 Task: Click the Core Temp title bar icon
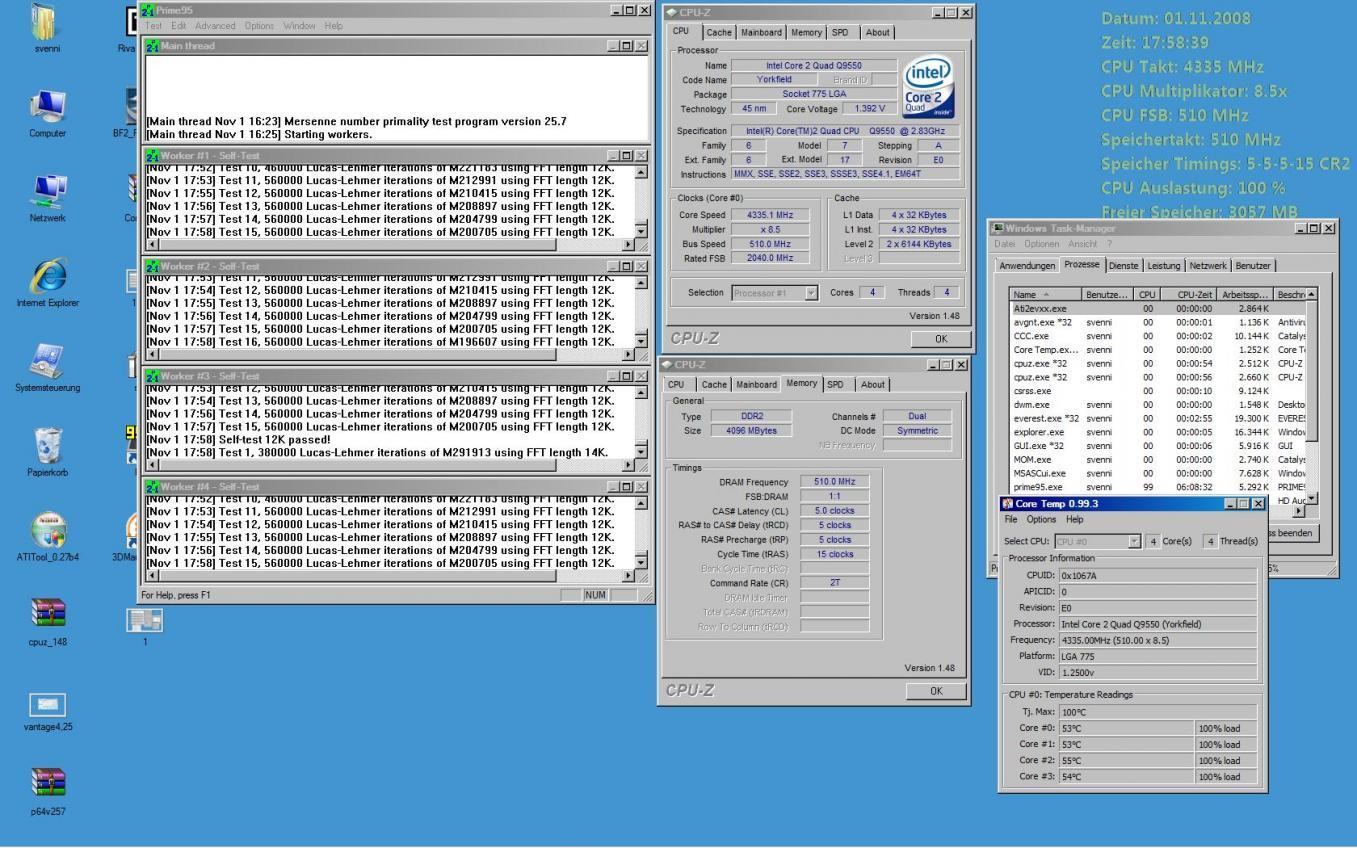tap(1007, 503)
